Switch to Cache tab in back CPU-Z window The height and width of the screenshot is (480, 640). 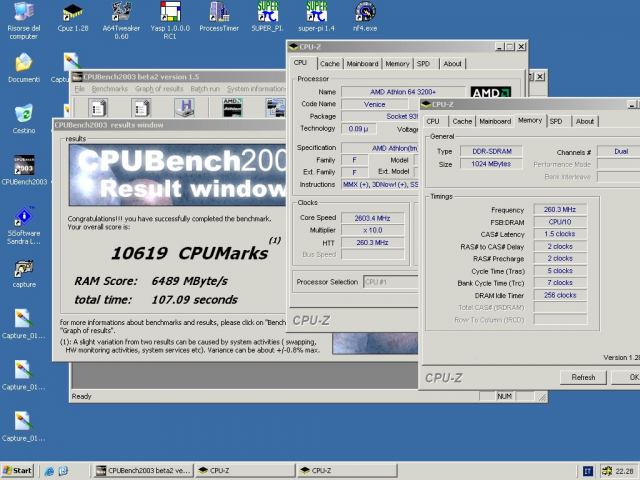330,64
